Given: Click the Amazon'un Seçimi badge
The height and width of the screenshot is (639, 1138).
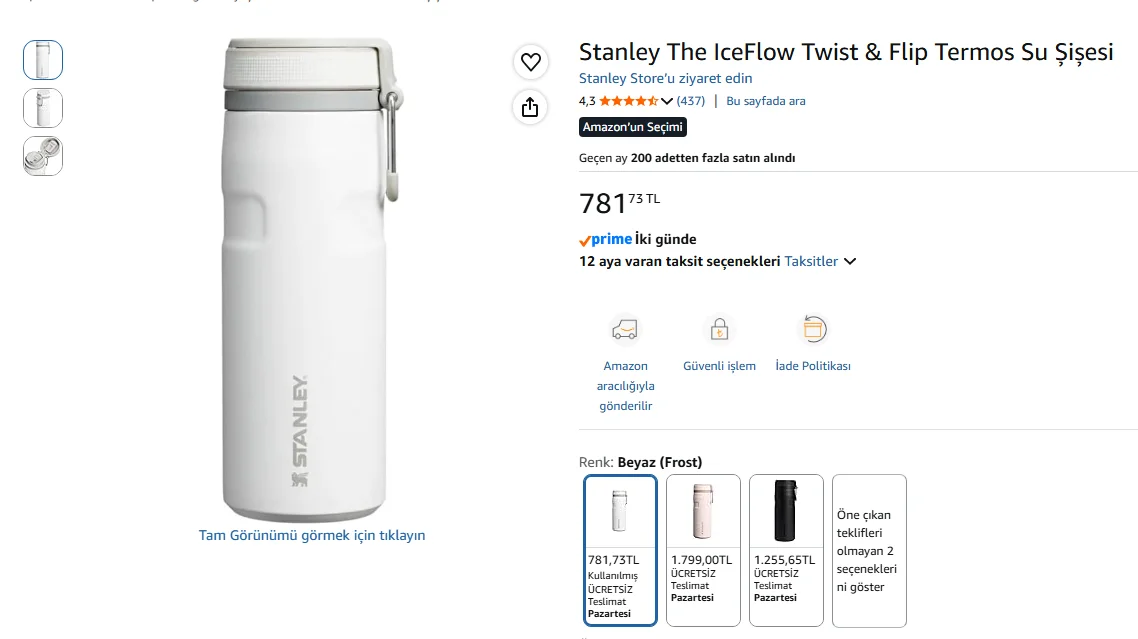Looking at the screenshot, I should (x=633, y=127).
